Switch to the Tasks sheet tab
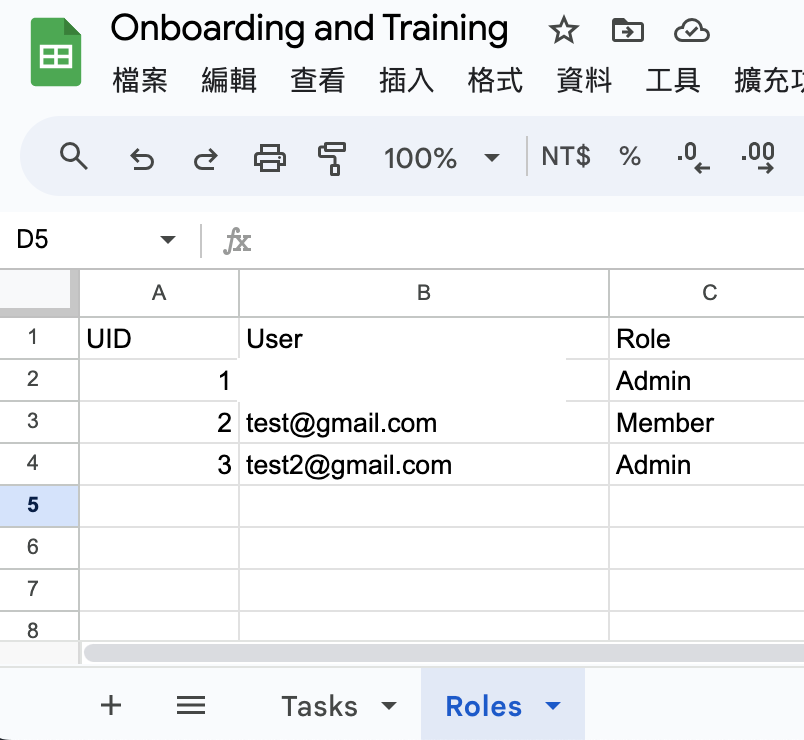The height and width of the screenshot is (740, 804). tap(319, 706)
